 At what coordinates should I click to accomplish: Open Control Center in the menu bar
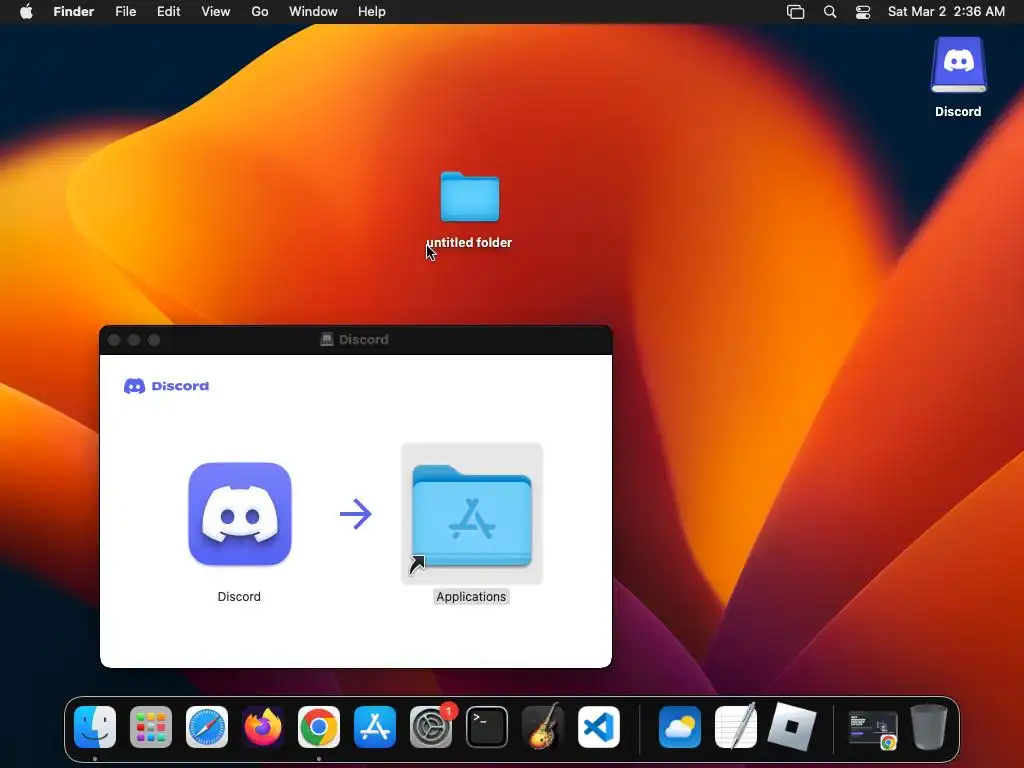(863, 12)
